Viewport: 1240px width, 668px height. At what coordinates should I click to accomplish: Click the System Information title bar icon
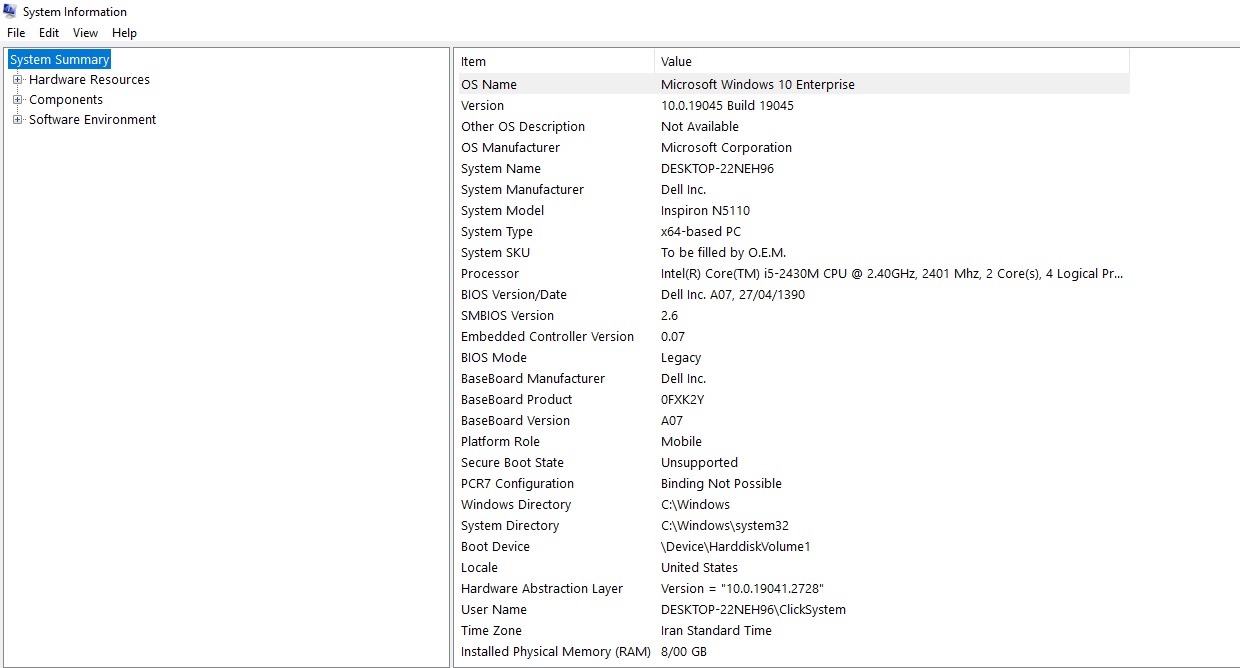coord(10,12)
